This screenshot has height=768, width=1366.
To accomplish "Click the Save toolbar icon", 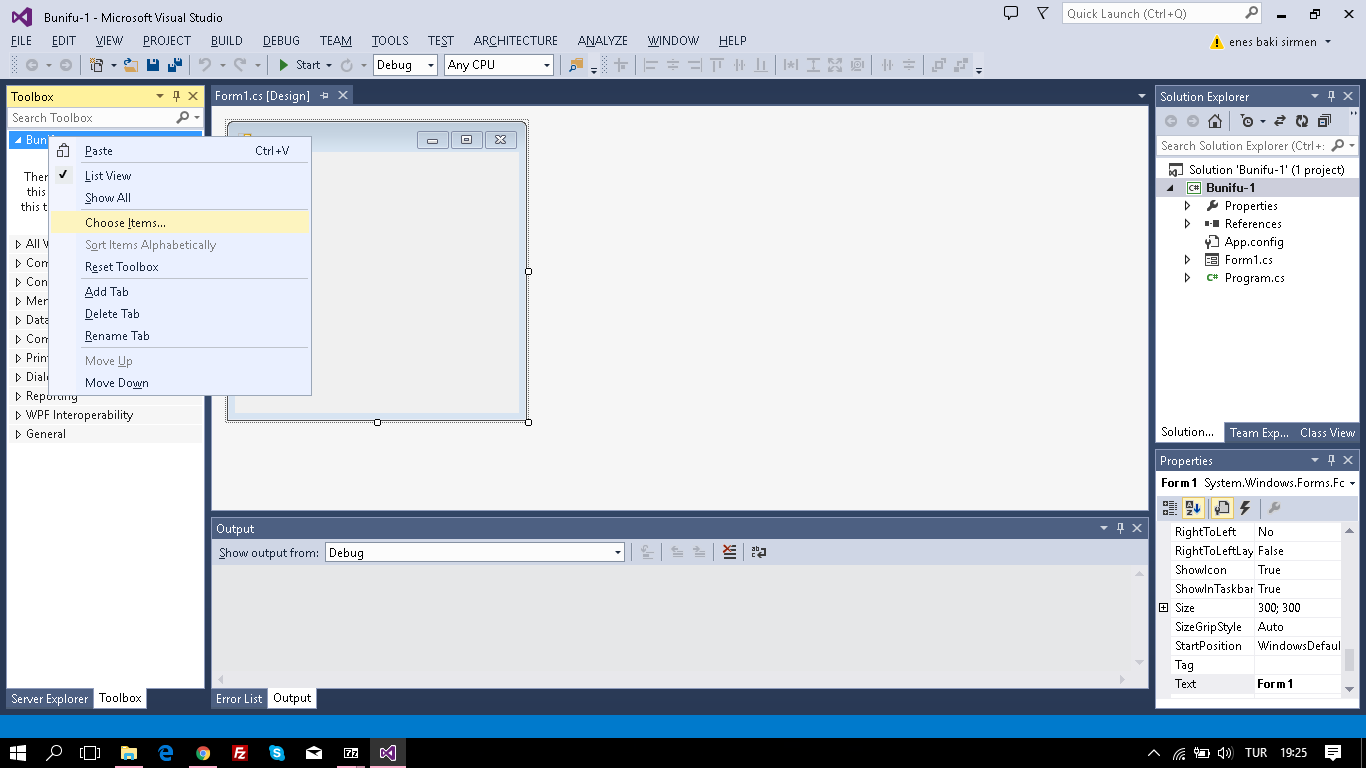I will (x=153, y=65).
